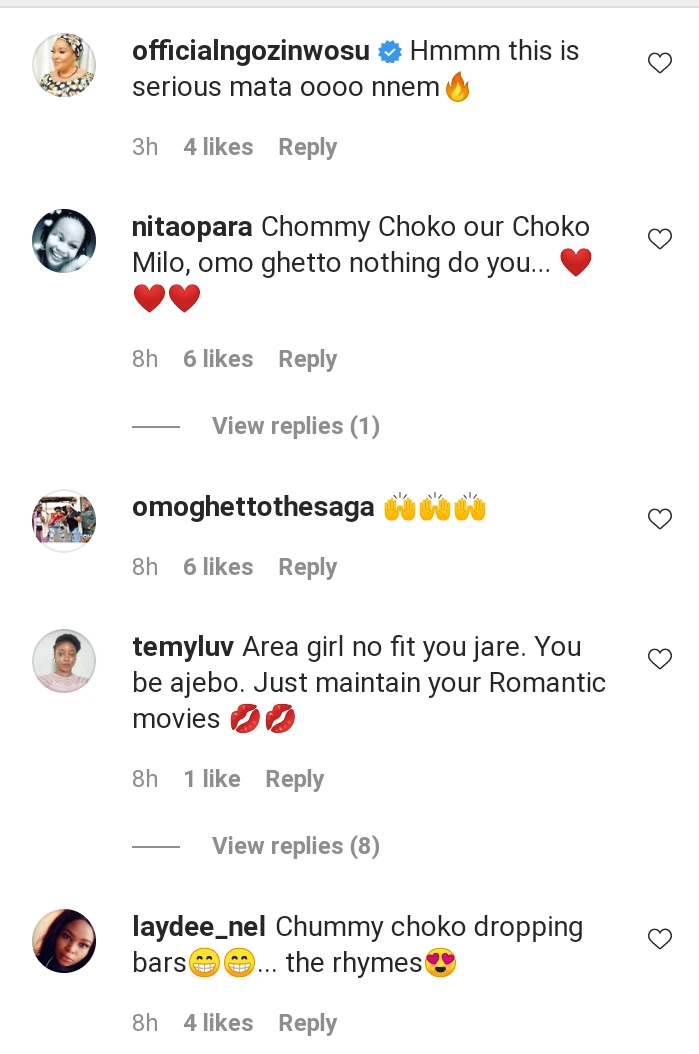Open officialngozinwosu's profile picture
Viewport: 699px width, 1054px height.
[64, 65]
